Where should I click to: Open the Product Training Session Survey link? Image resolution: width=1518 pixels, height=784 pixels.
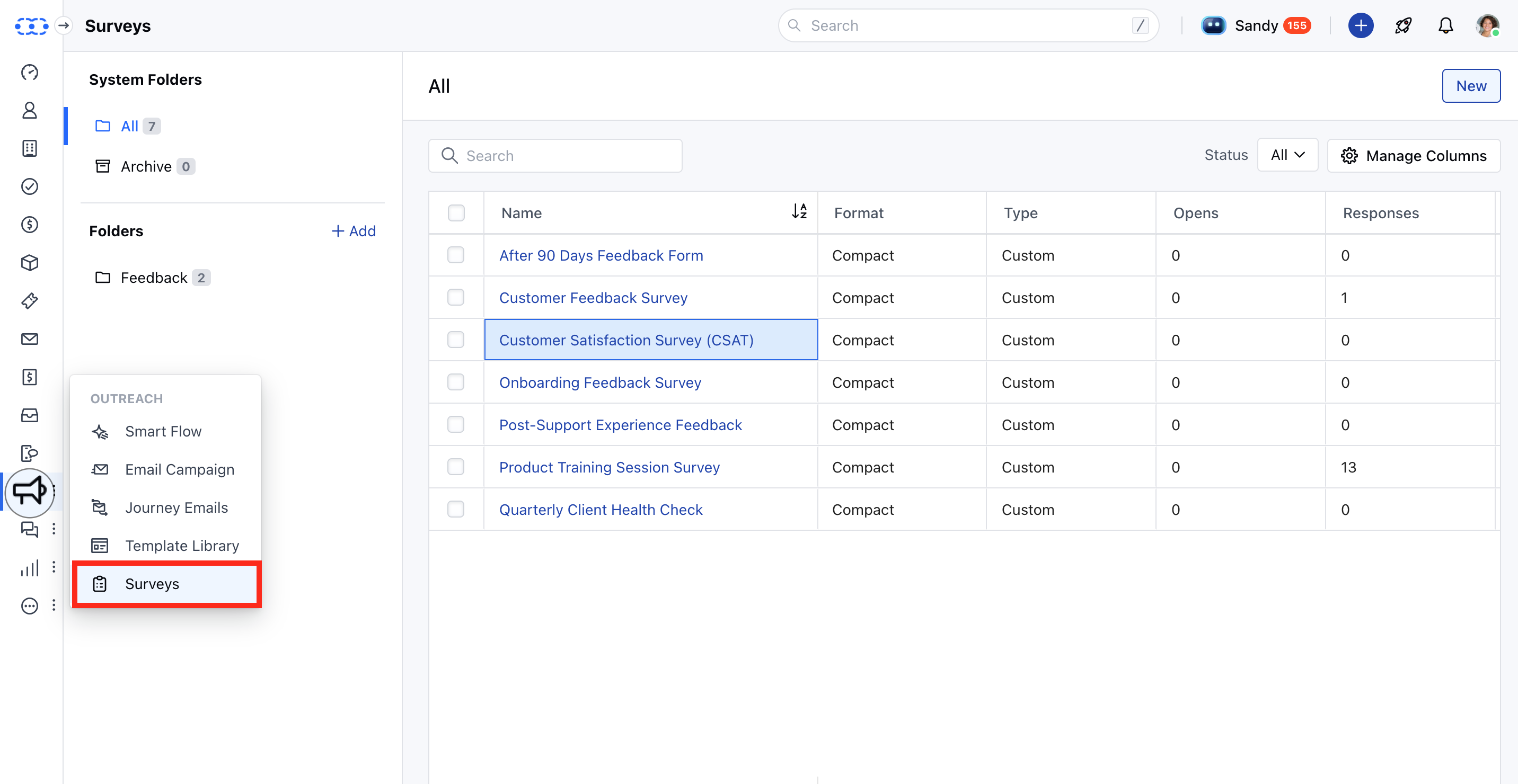(610, 467)
